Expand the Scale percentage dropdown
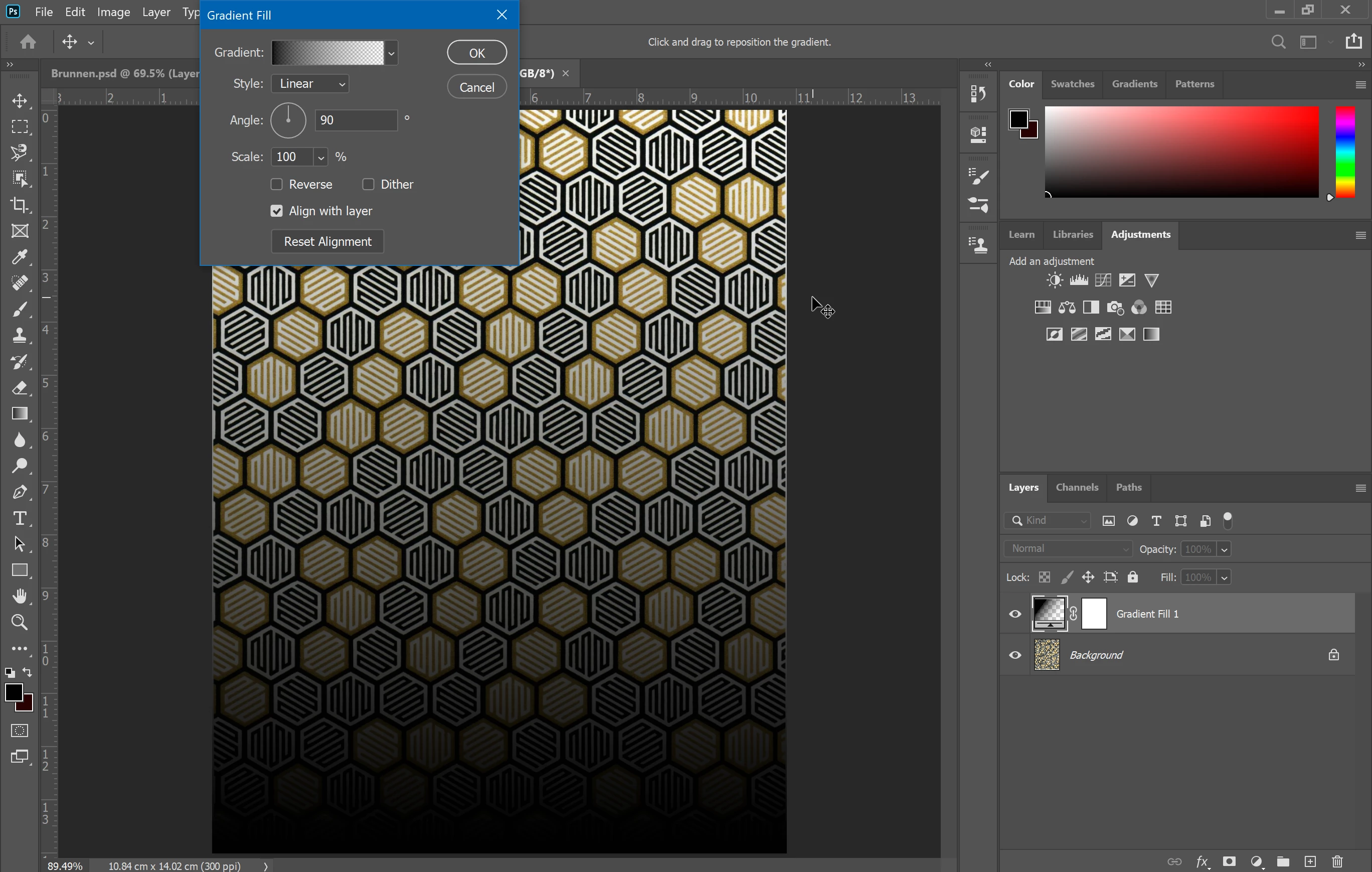This screenshot has width=1372, height=872. tap(321, 158)
